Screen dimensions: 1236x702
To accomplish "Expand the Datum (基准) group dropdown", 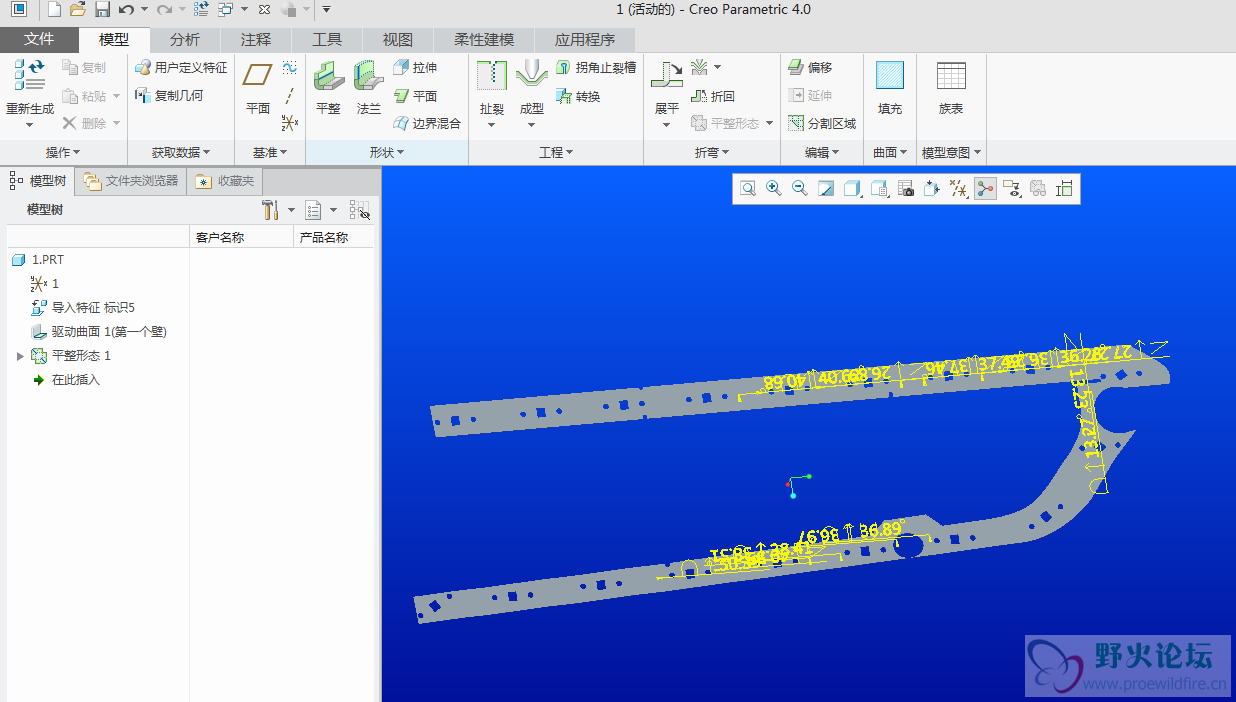I will pos(270,153).
